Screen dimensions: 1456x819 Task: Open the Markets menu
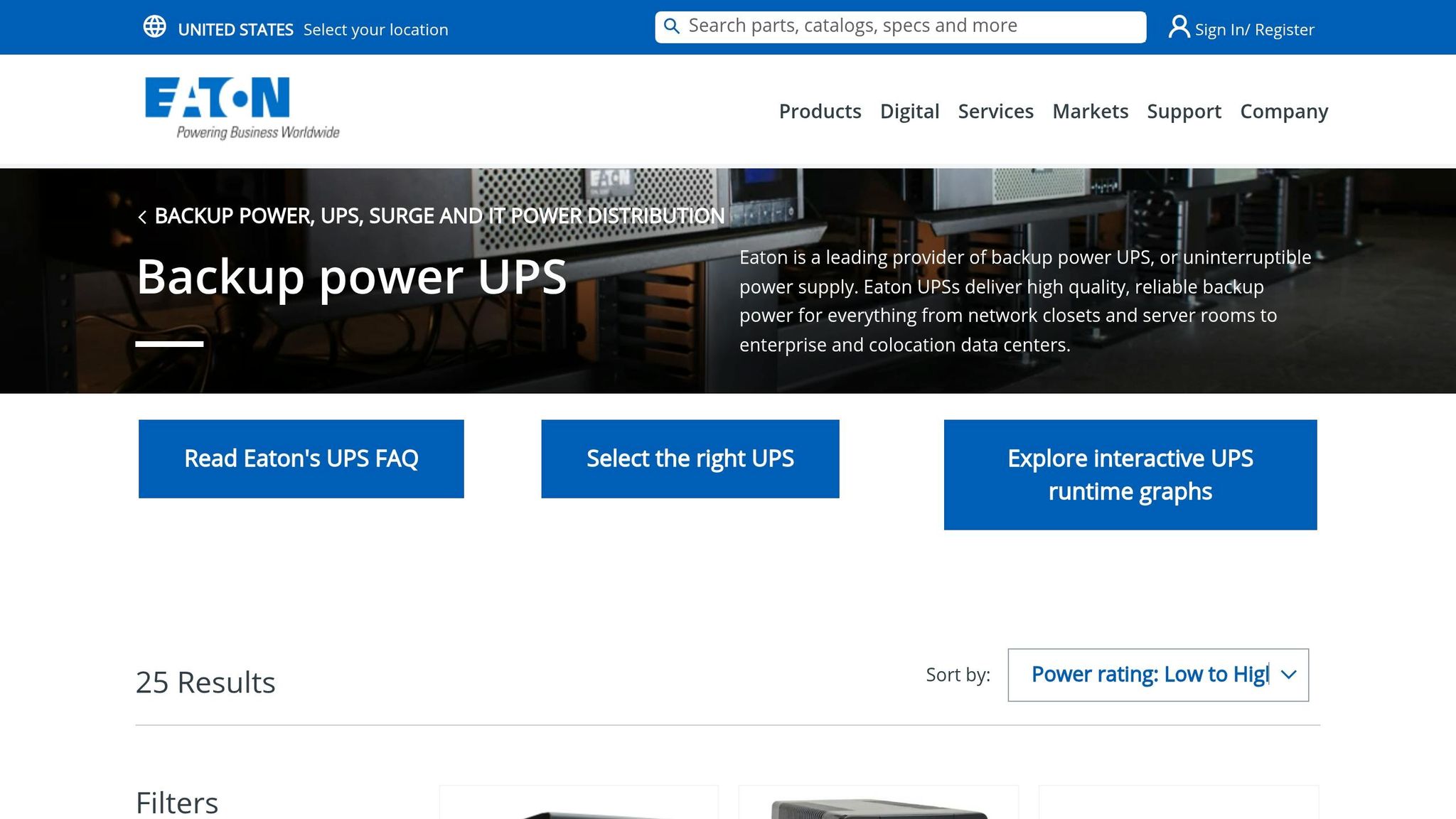pyautogui.click(x=1090, y=112)
